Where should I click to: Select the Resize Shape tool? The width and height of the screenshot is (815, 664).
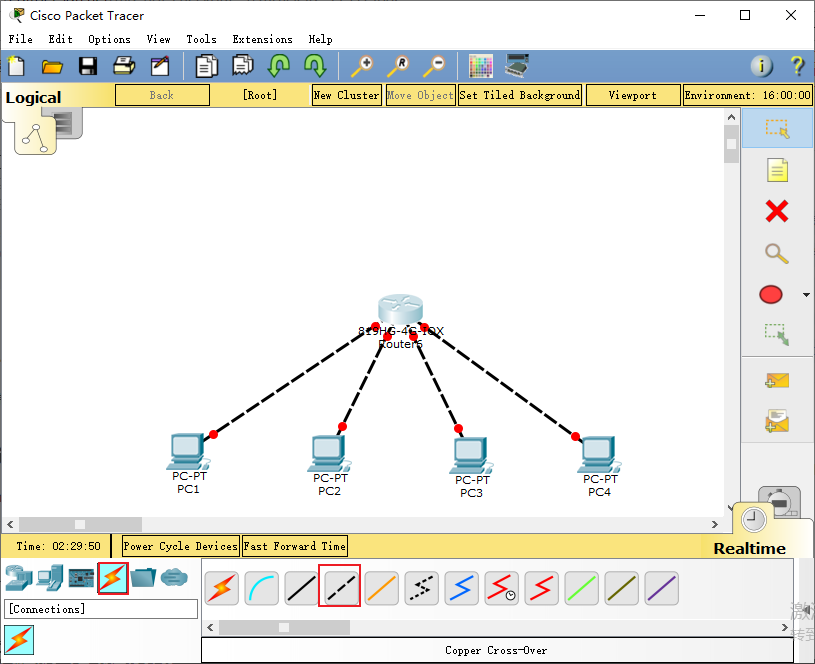[x=777, y=335]
